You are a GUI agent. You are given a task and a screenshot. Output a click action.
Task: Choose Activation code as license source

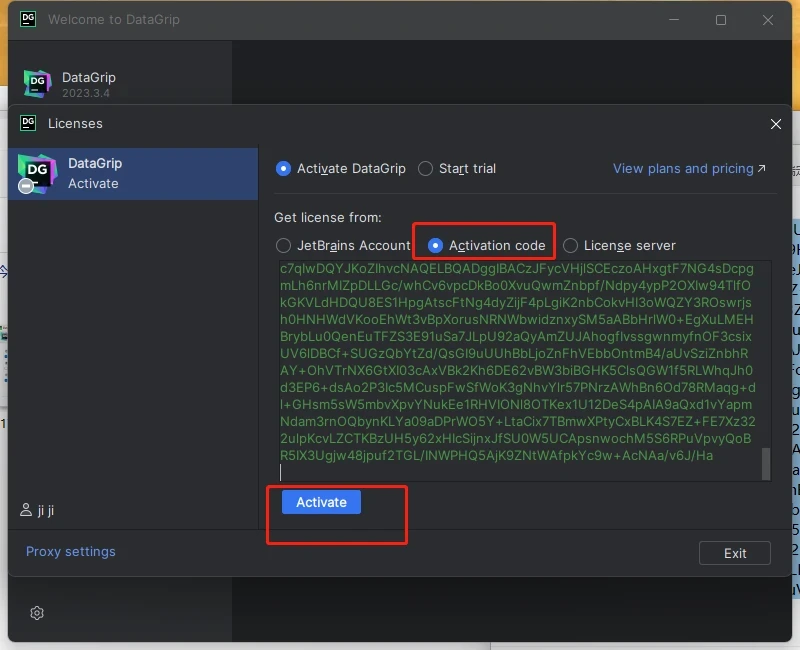[x=436, y=245]
